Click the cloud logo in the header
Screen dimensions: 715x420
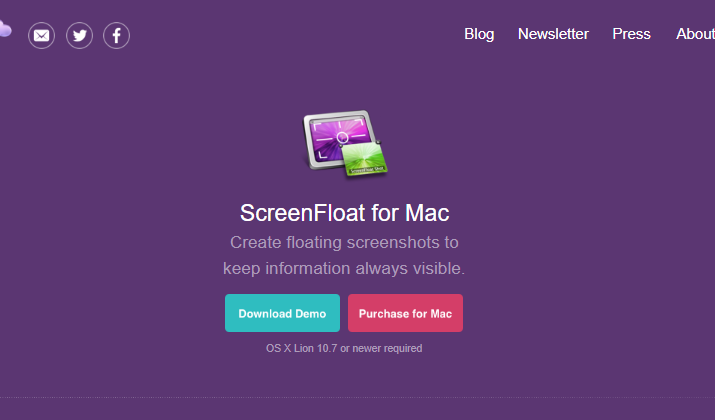click(x=5, y=30)
